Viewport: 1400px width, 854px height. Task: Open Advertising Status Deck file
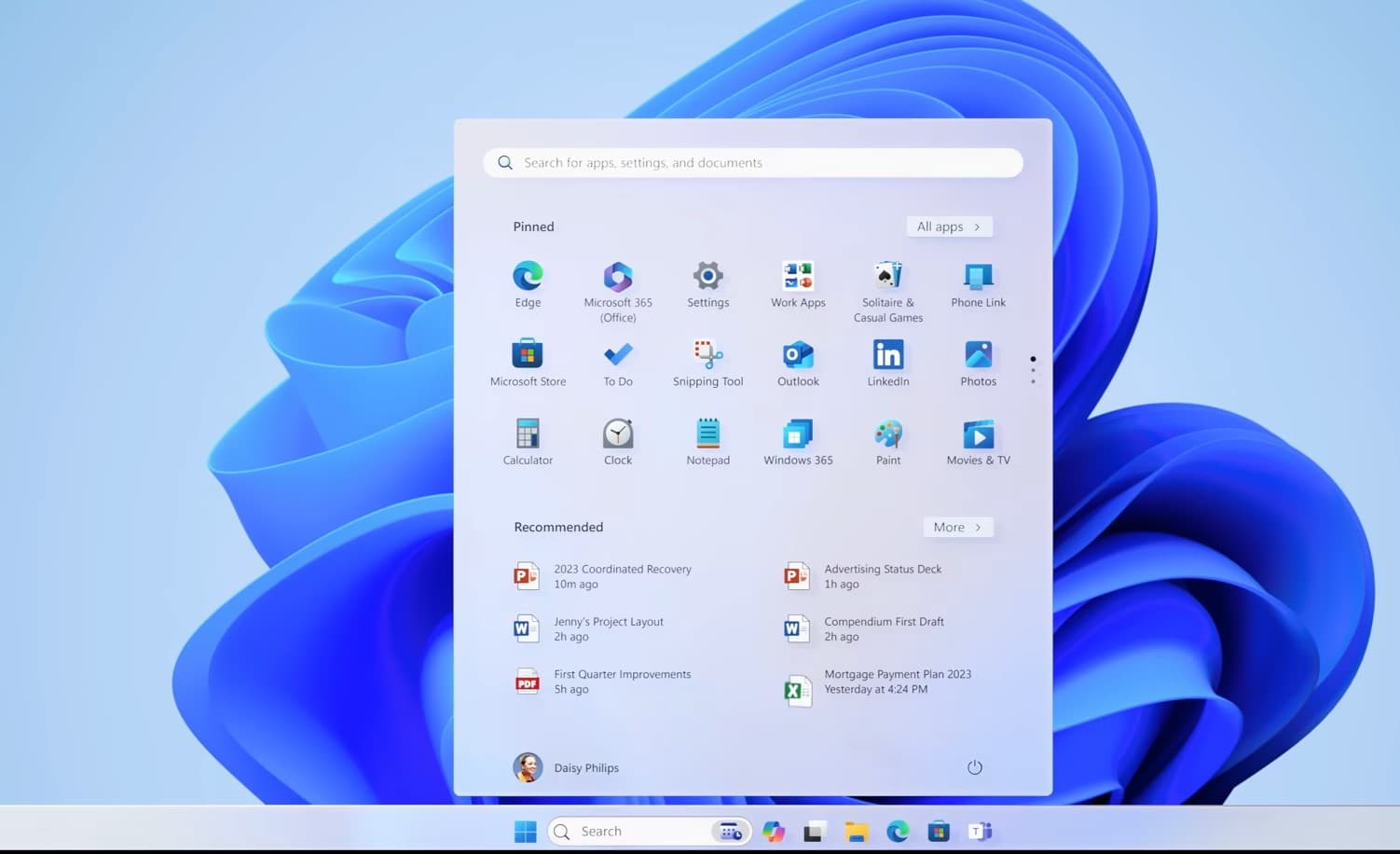click(863, 576)
